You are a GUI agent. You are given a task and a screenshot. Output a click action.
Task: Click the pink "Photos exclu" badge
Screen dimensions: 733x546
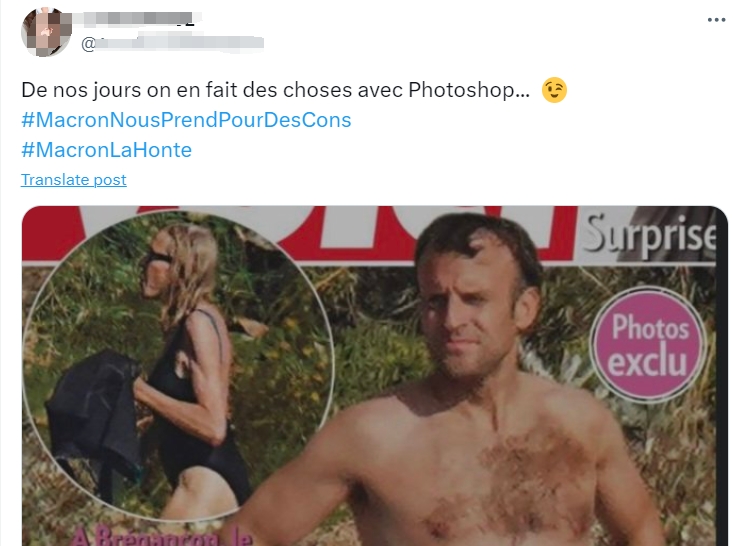point(648,345)
